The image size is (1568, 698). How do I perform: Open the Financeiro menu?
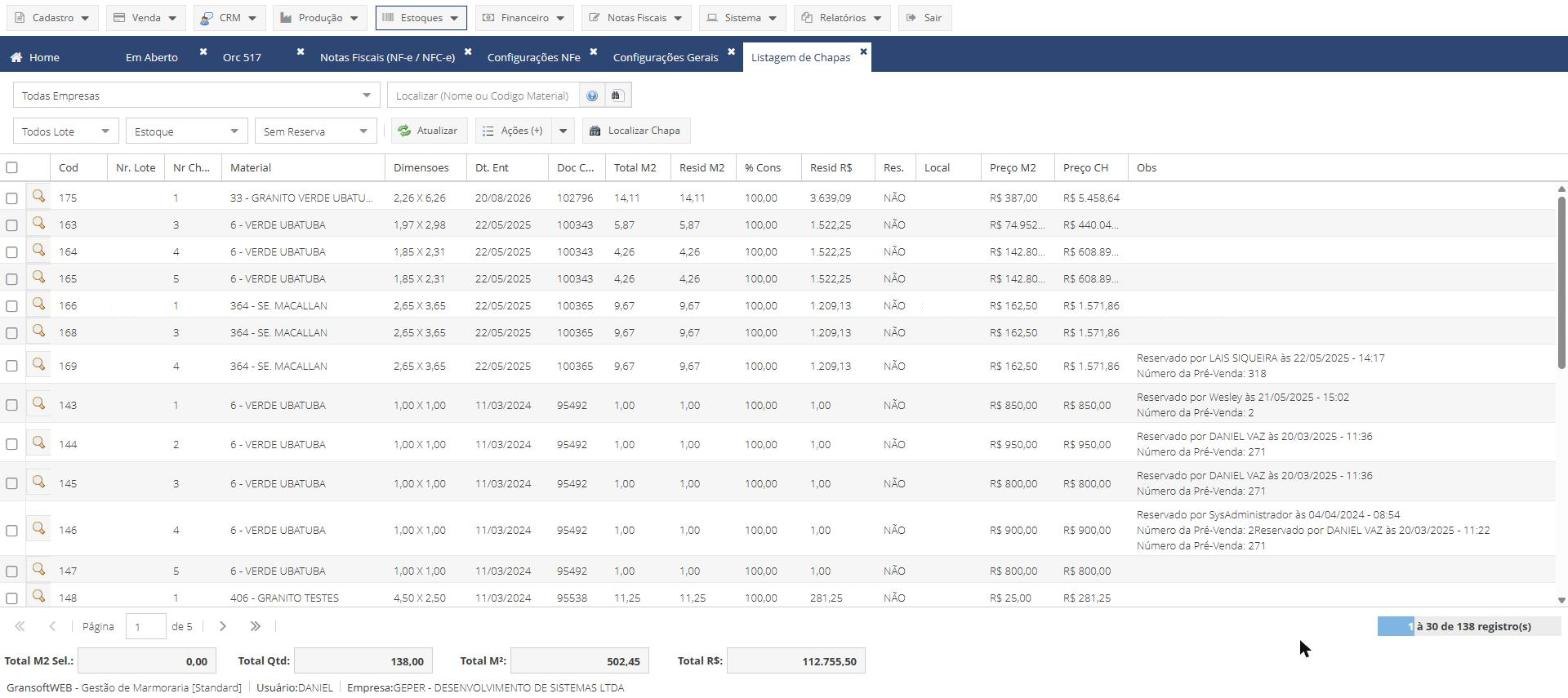(x=523, y=17)
